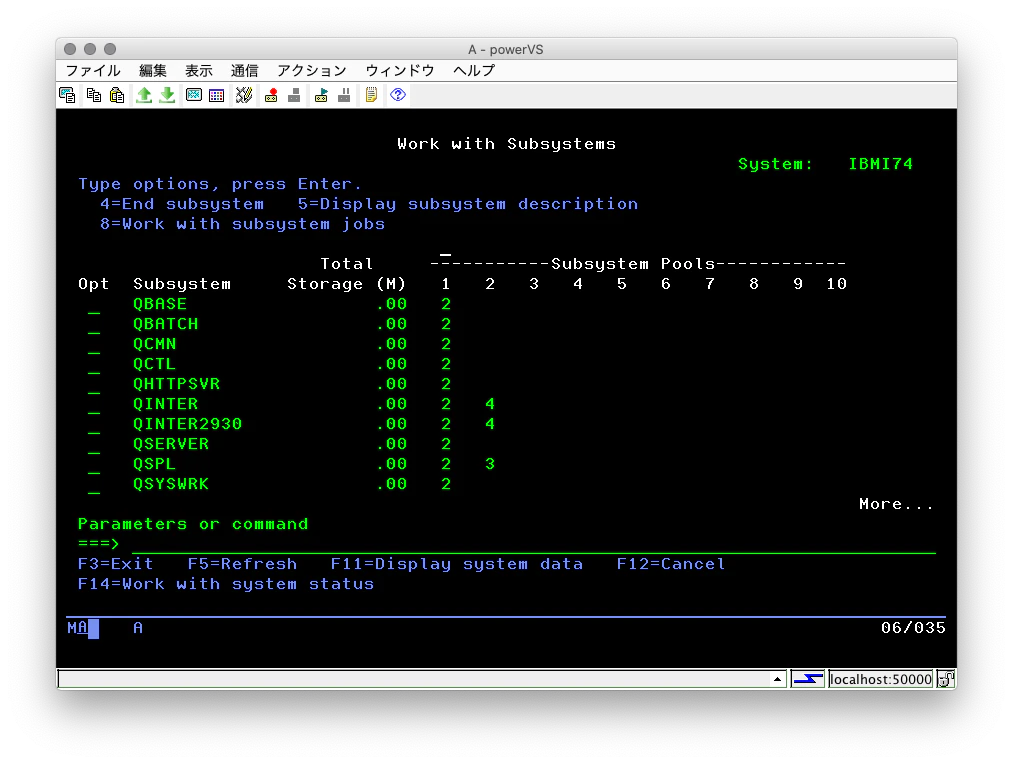Viewport: 1013px width, 764px height.
Task: Click the keyboard remap pencil icon
Action: [244, 95]
